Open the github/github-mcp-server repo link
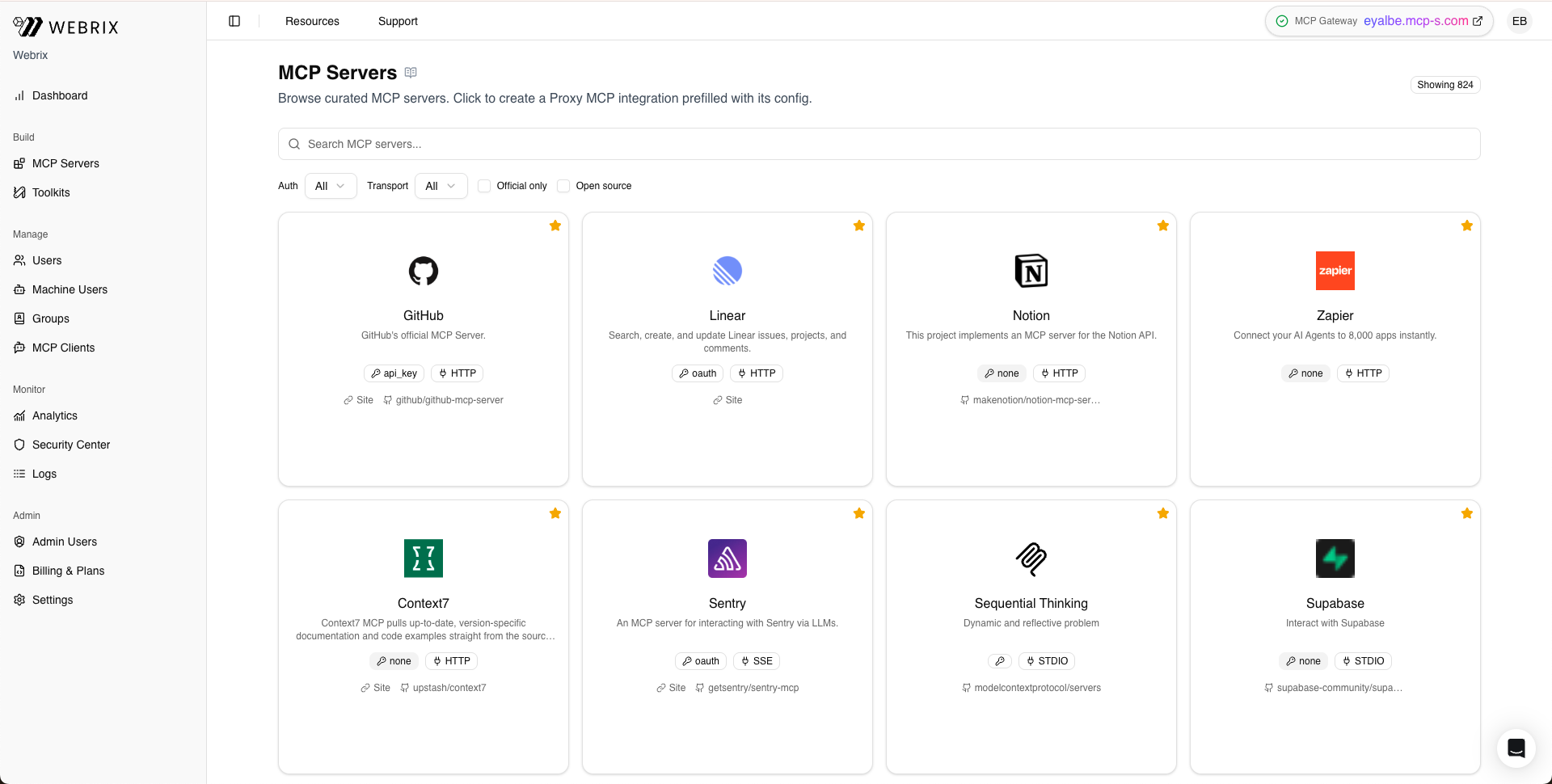The image size is (1552, 784). (449, 400)
